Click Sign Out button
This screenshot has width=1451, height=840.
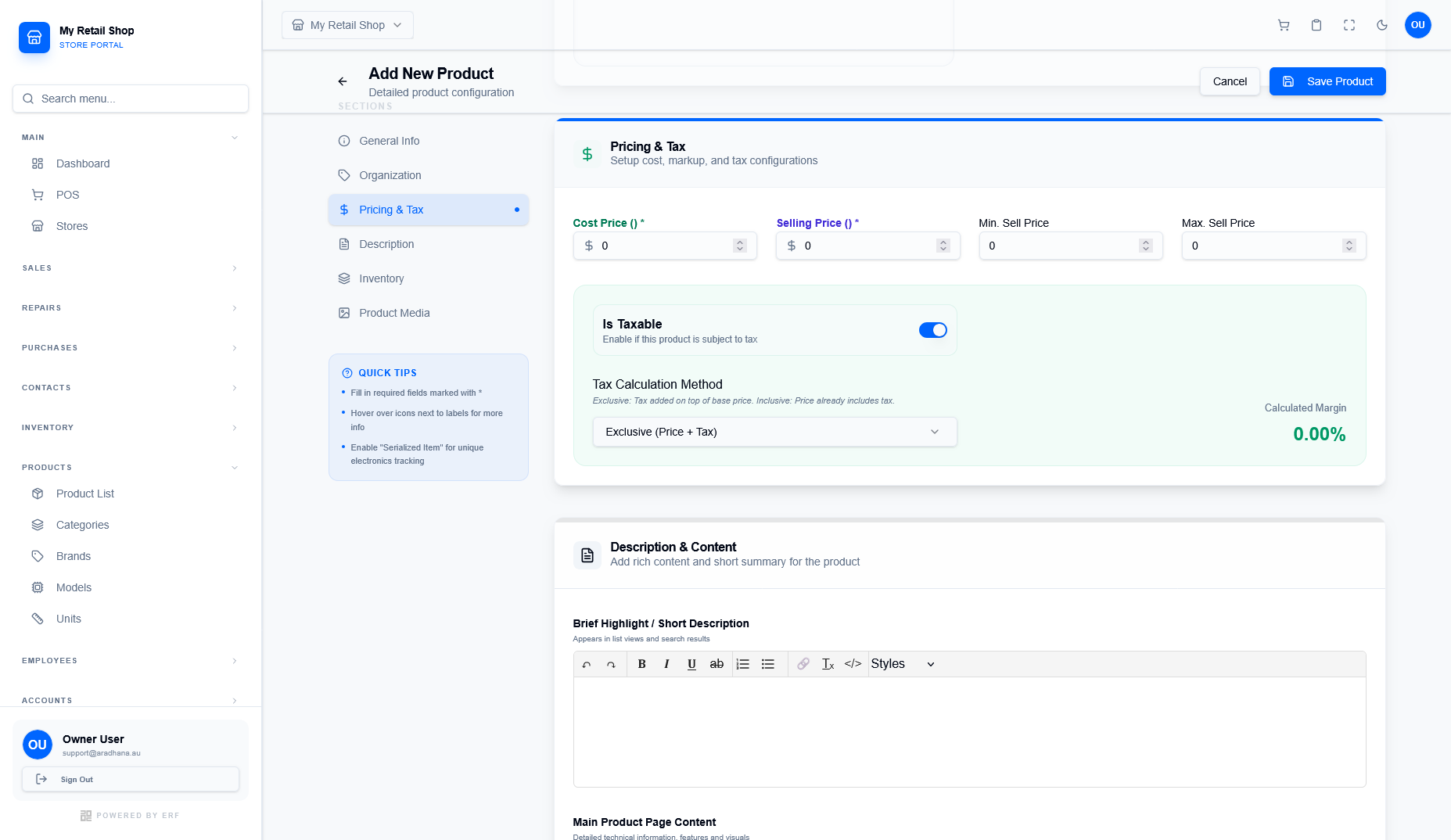(131, 779)
